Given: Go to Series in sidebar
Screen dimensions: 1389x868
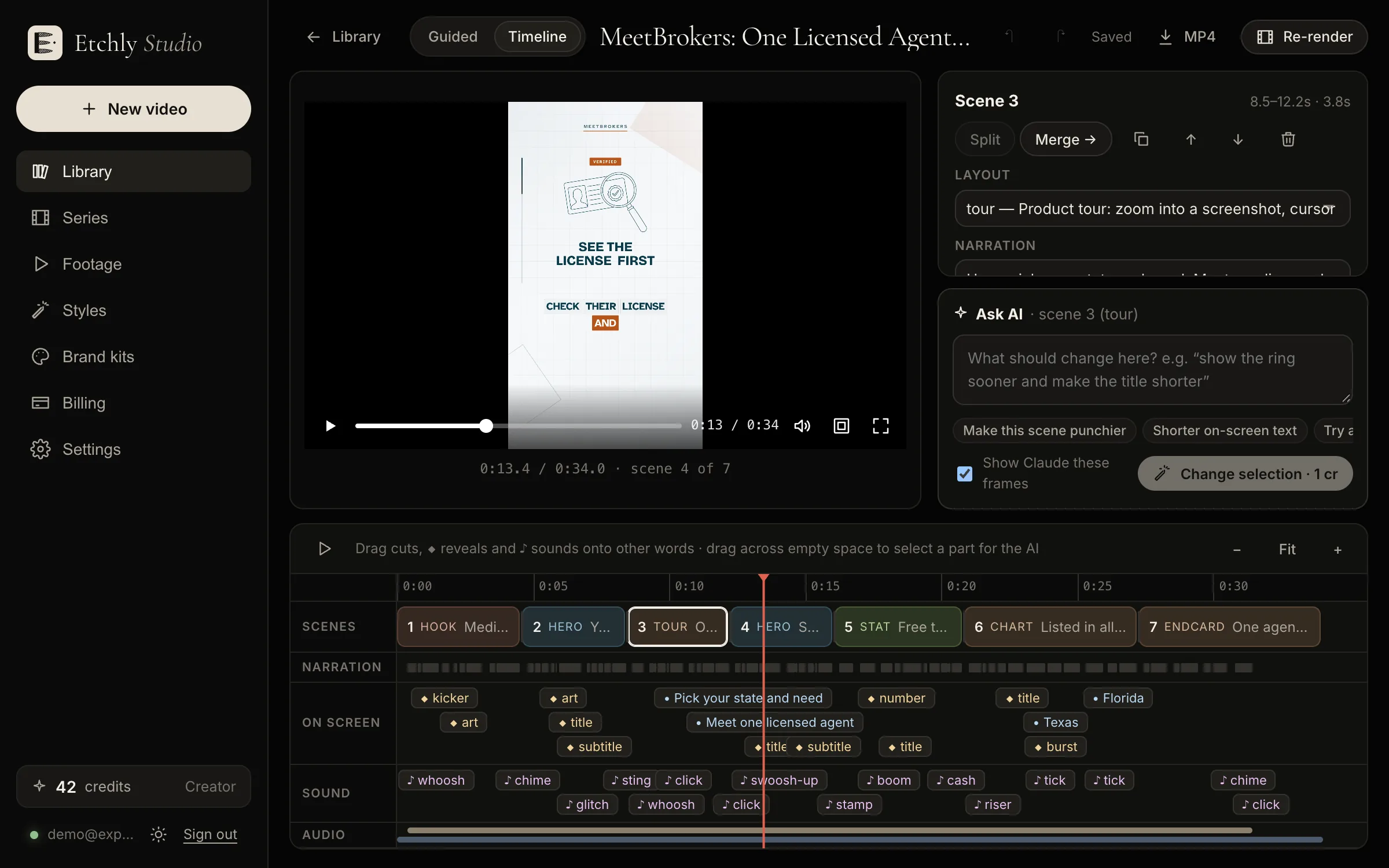Looking at the screenshot, I should 134,218.
